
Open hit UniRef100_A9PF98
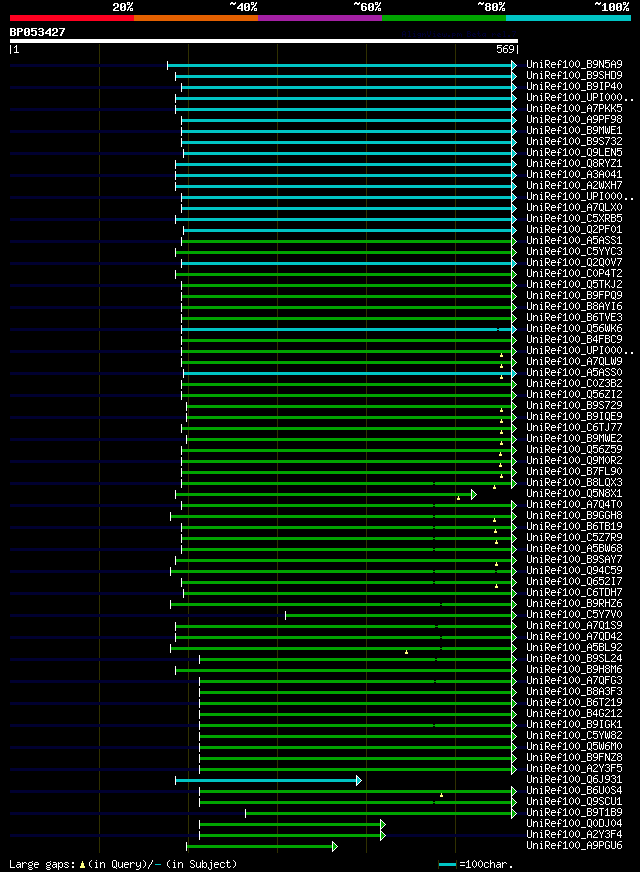click(x=574, y=120)
